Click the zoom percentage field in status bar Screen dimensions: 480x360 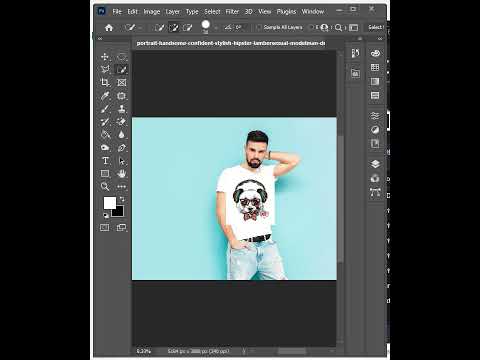(x=144, y=351)
